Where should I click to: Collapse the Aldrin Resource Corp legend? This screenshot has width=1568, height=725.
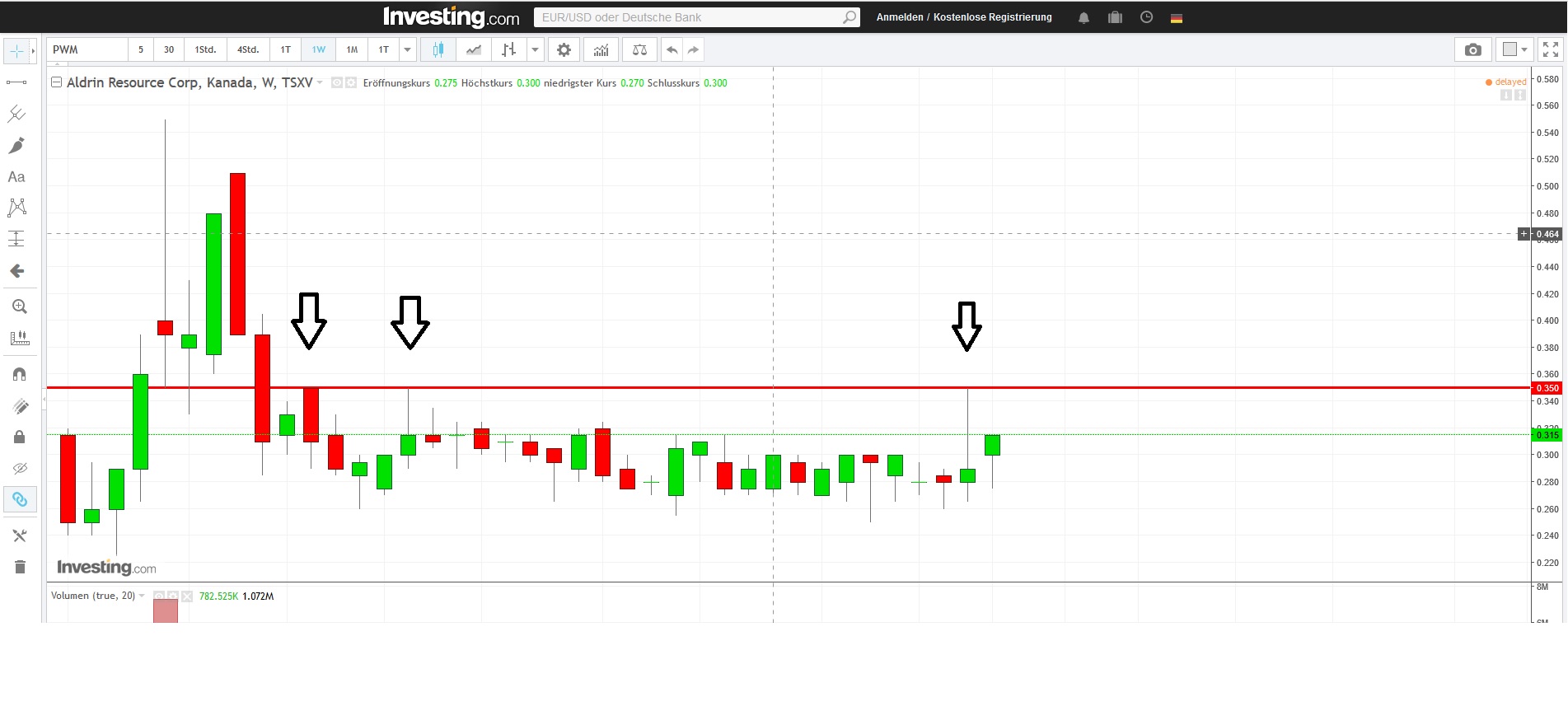click(57, 82)
